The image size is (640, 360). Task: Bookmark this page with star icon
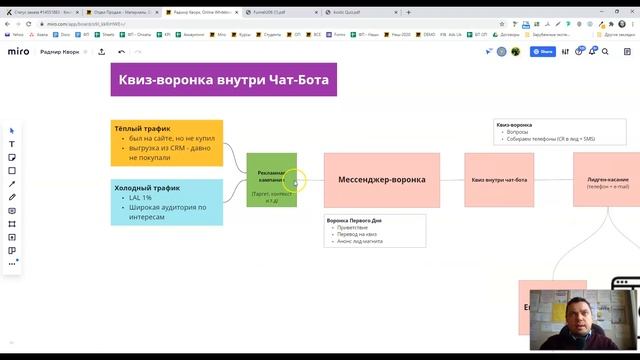point(502,24)
